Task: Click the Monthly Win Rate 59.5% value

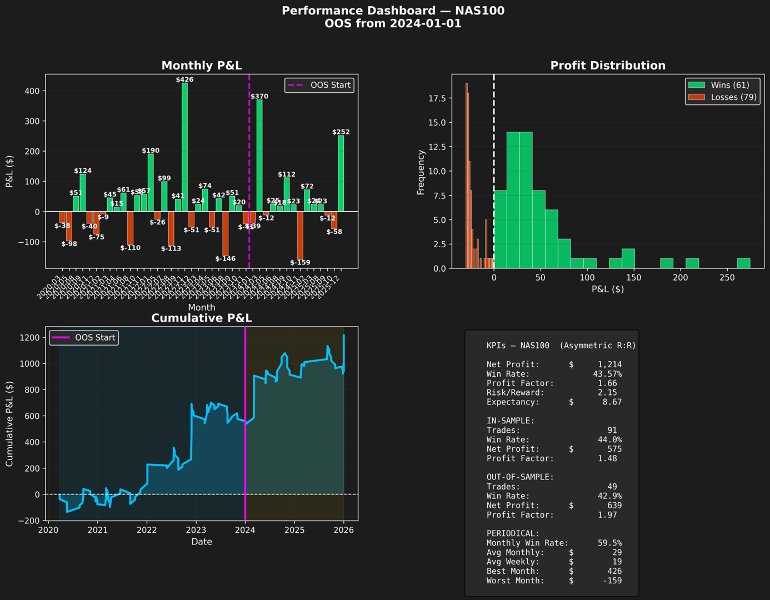Action: tap(609, 543)
